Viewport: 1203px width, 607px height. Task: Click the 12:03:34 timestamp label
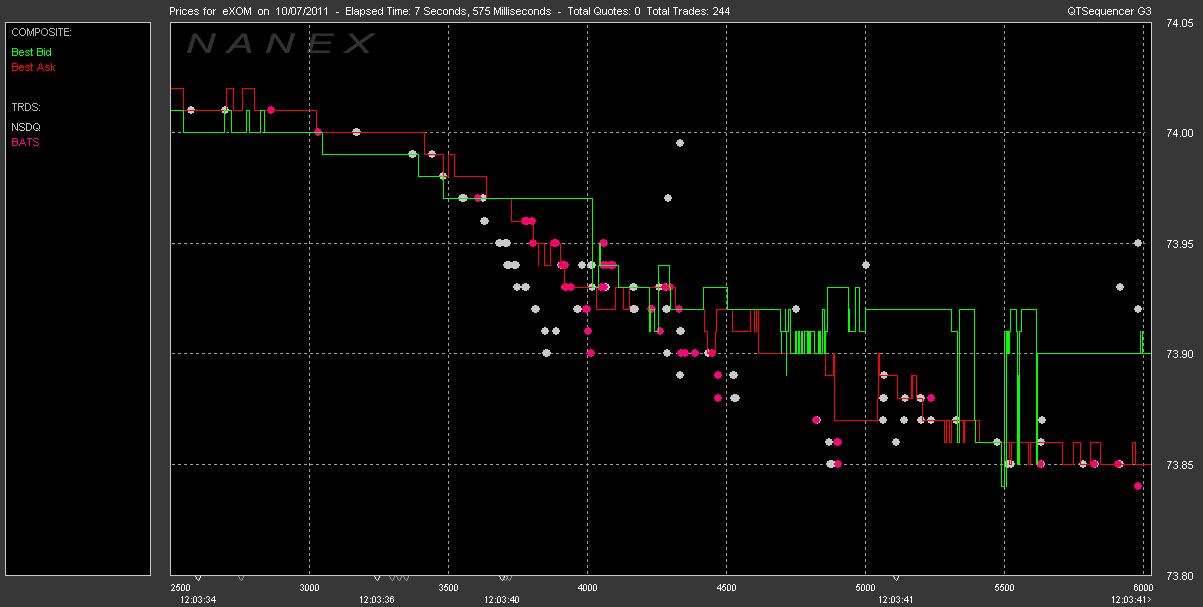pos(196,600)
